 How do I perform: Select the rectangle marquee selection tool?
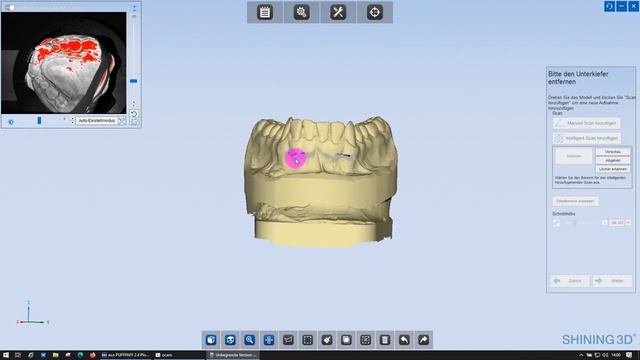pyautogui.click(x=308, y=340)
